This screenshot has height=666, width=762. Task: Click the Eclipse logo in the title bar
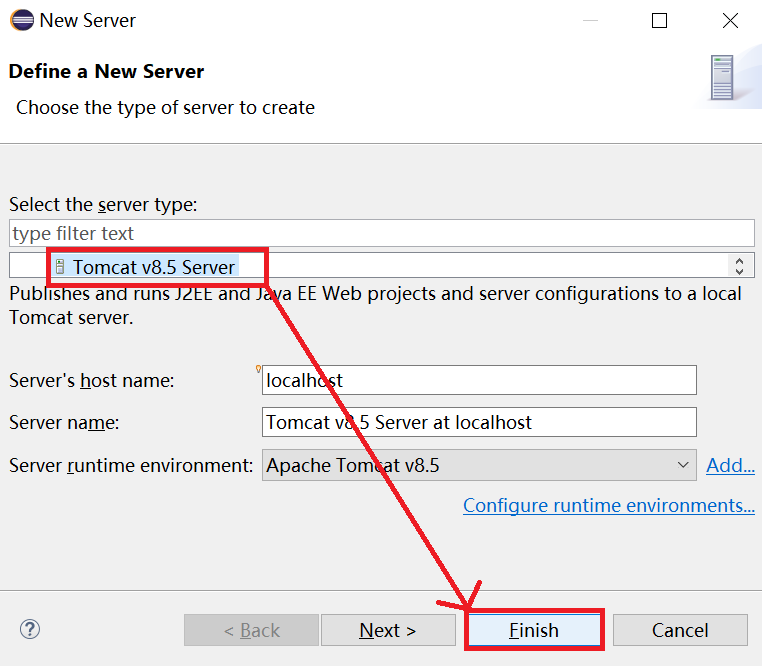pyautogui.click(x=22, y=20)
